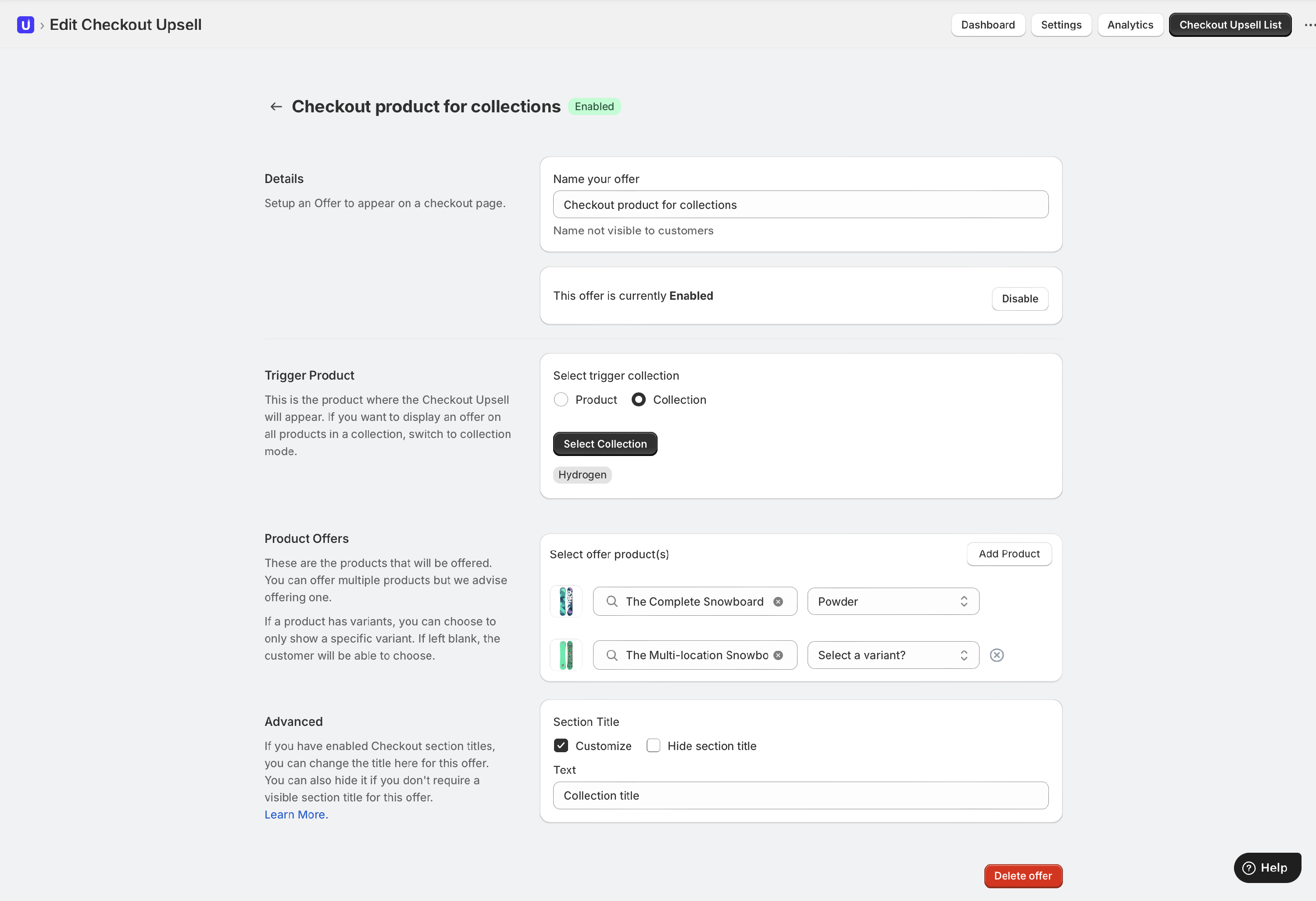
Task: Click the purple U app logo icon
Action: [x=25, y=25]
